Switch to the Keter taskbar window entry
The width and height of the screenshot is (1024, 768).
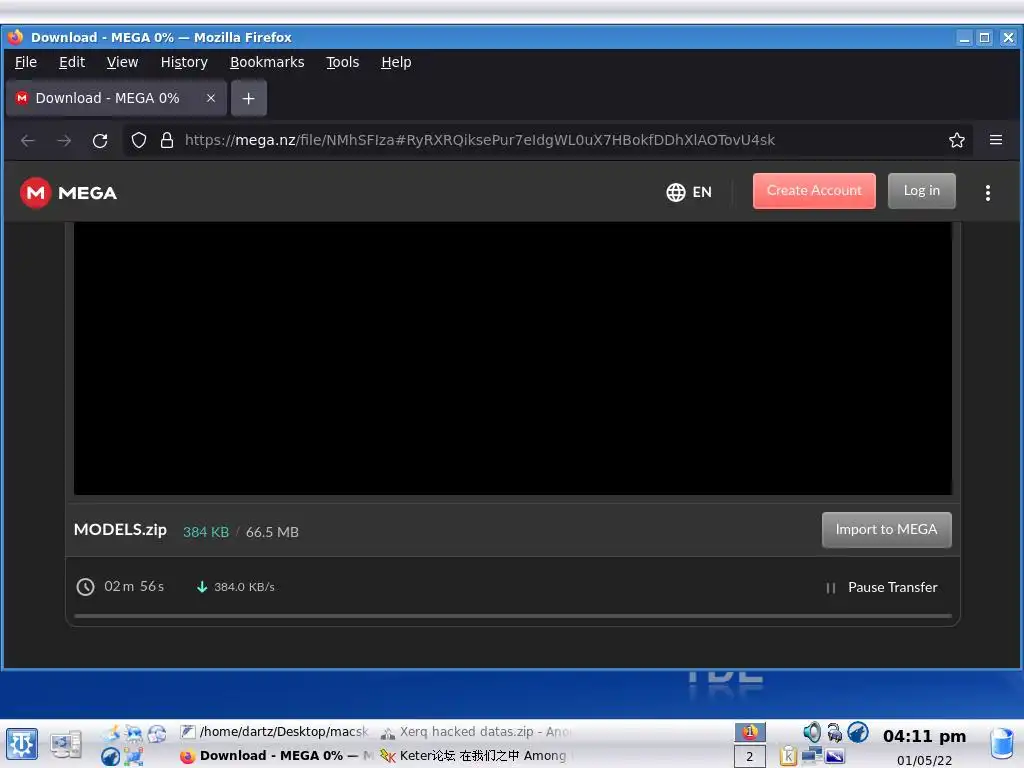[x=475, y=756]
